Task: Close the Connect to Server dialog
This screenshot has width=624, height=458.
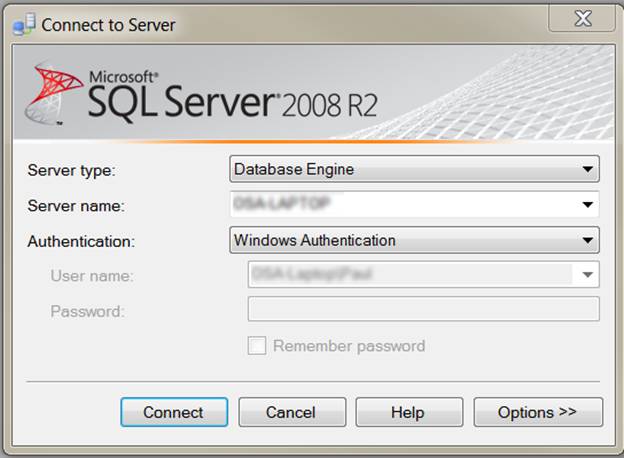Action: pyautogui.click(x=582, y=18)
